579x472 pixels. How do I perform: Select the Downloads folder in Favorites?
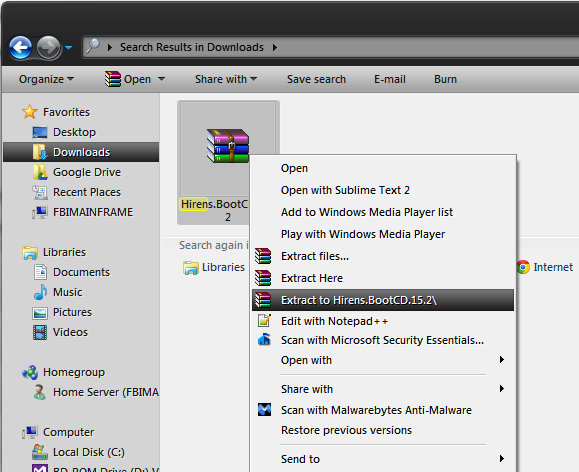tap(81, 152)
